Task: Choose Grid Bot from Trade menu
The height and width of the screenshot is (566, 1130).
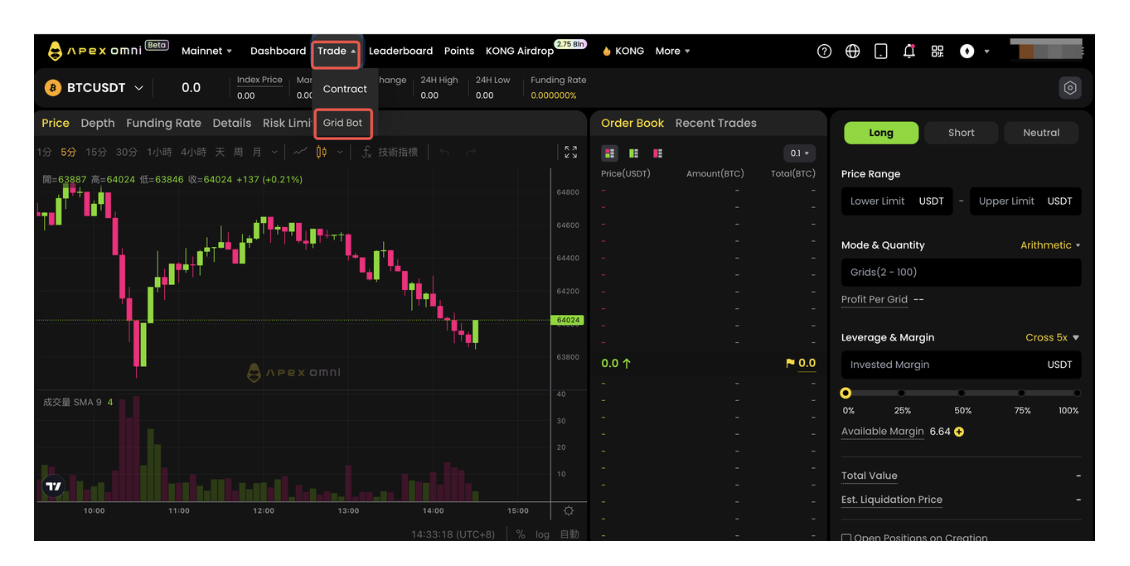Action: [x=343, y=123]
